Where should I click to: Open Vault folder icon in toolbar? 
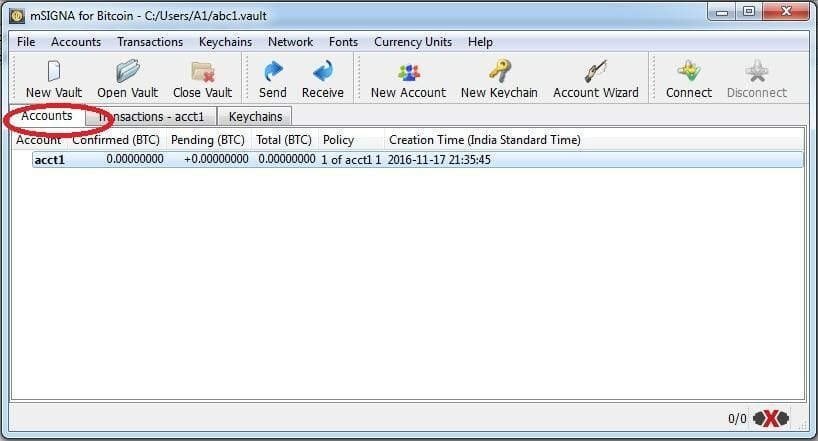pyautogui.click(x=128, y=71)
